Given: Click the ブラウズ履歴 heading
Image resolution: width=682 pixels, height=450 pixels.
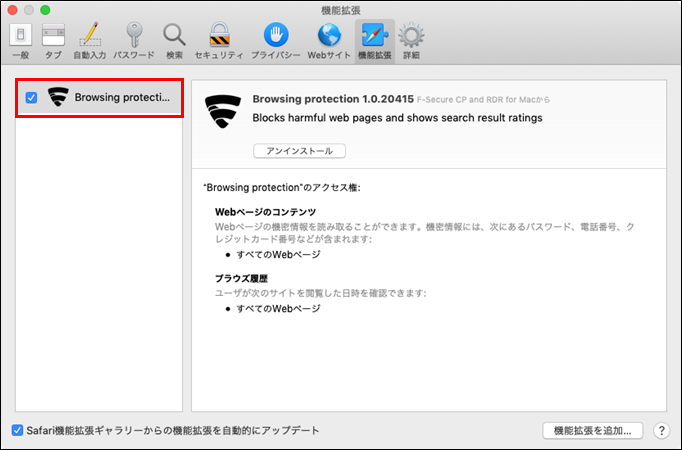Looking at the screenshot, I should pos(241,279).
